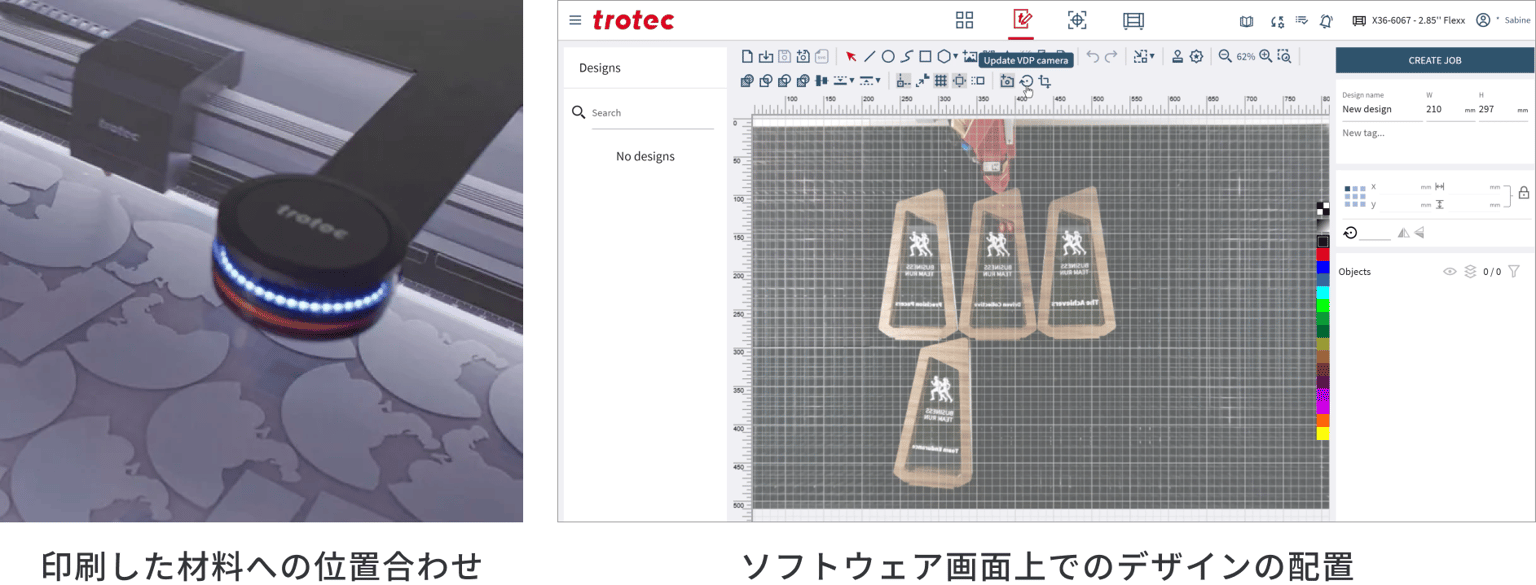Add a New tag
Screen dimensions: 1536x585
1363,132
